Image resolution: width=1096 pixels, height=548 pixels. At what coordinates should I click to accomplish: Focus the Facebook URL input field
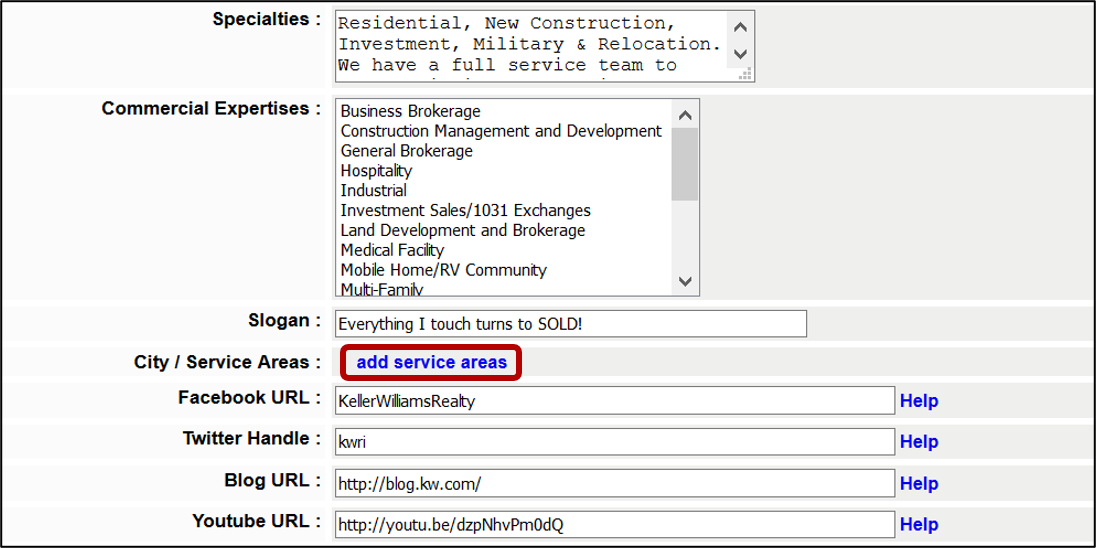(614, 401)
